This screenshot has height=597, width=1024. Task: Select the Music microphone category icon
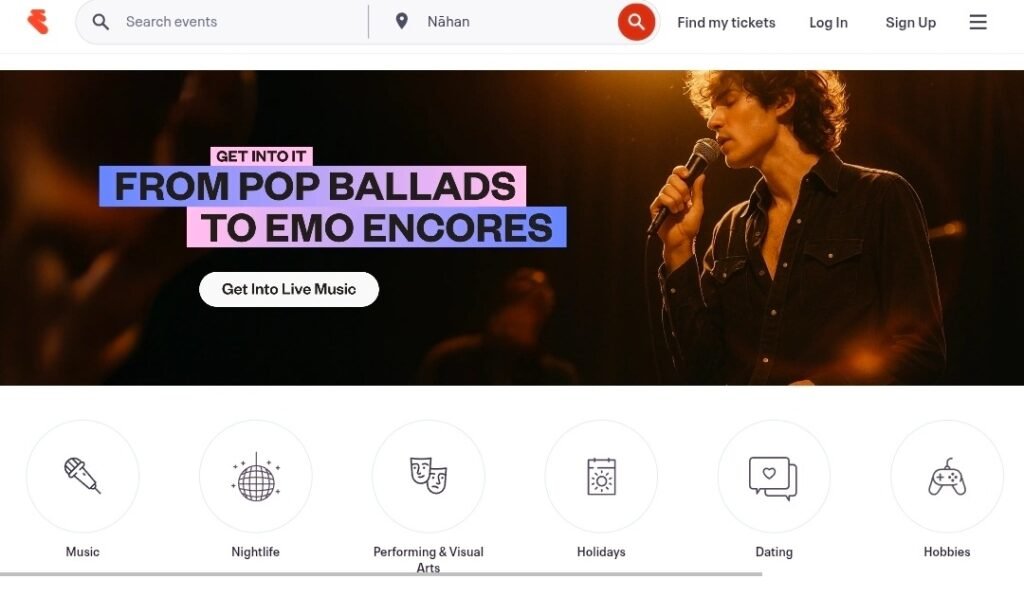[82, 476]
